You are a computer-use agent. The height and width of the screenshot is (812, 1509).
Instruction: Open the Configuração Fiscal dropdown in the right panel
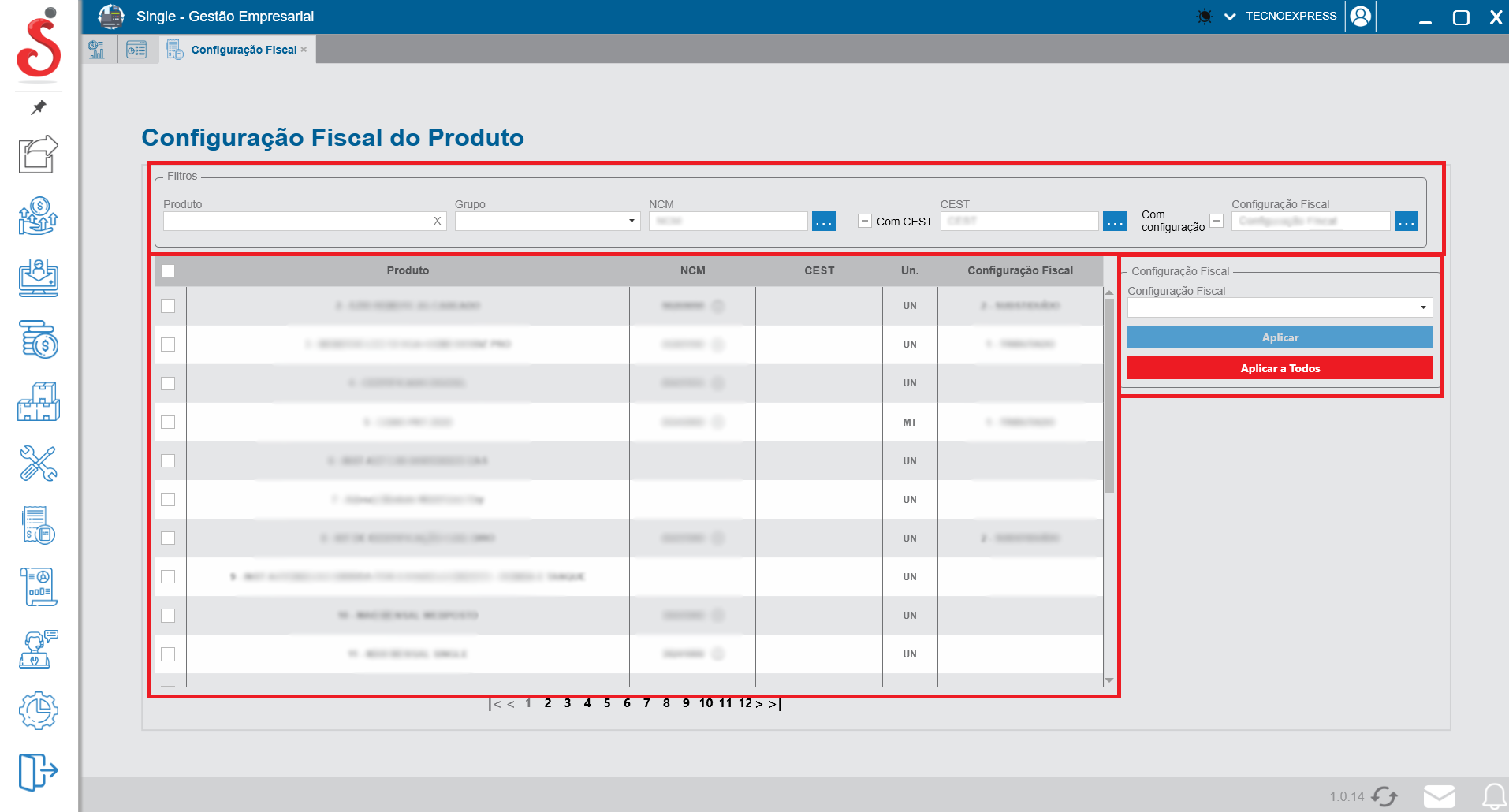pyautogui.click(x=1421, y=307)
